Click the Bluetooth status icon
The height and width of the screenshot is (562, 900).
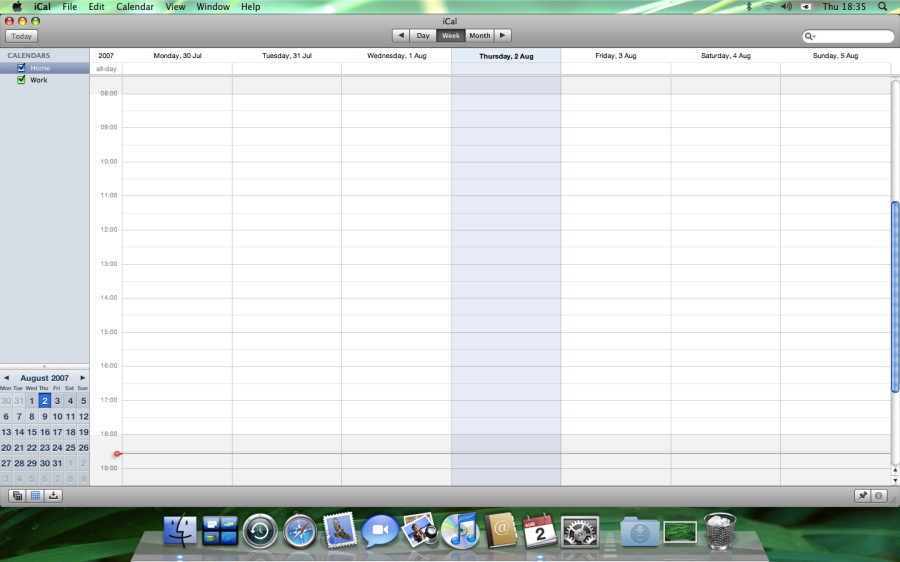748,6
